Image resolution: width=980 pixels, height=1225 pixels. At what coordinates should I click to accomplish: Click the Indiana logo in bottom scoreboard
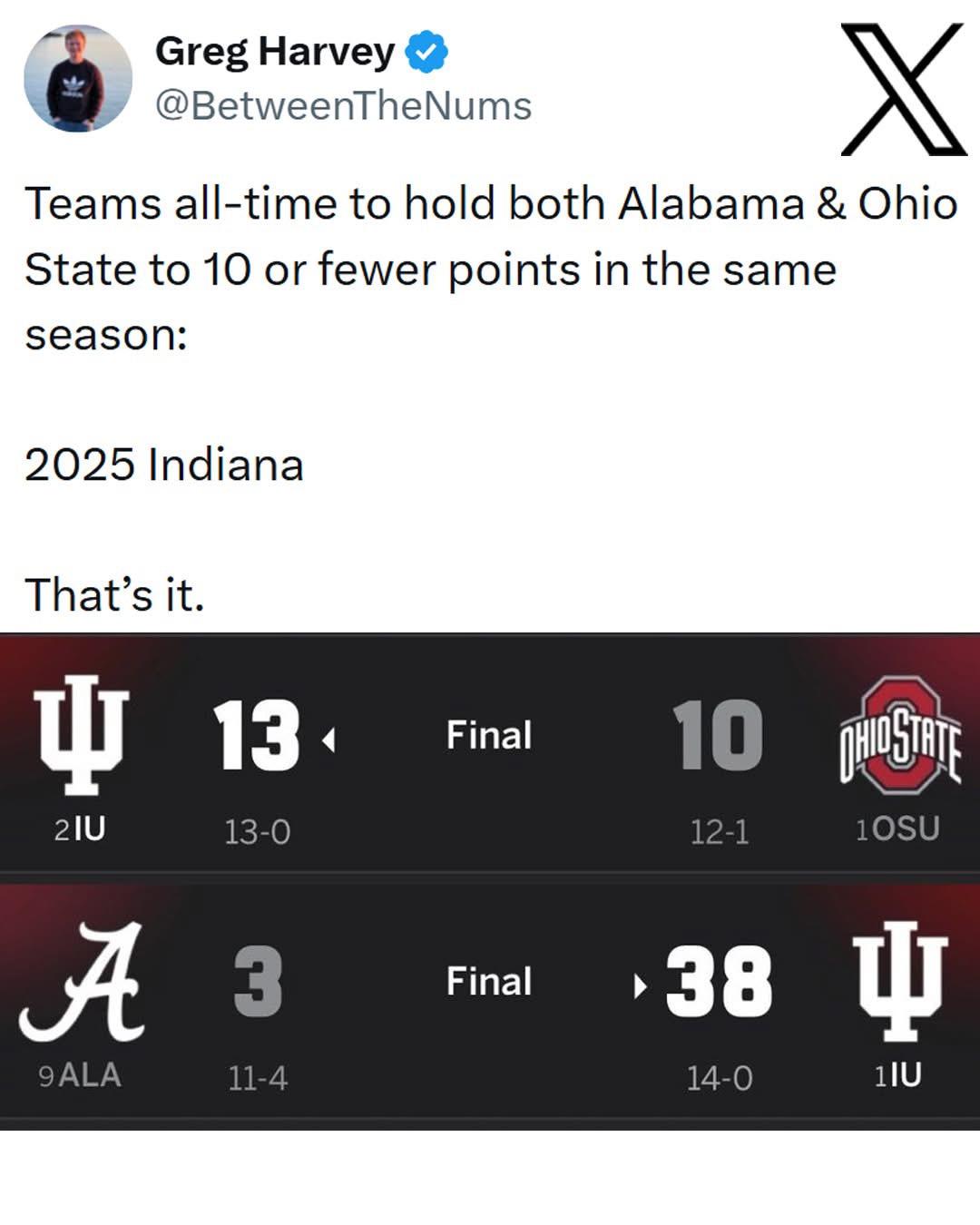pyautogui.click(x=899, y=979)
